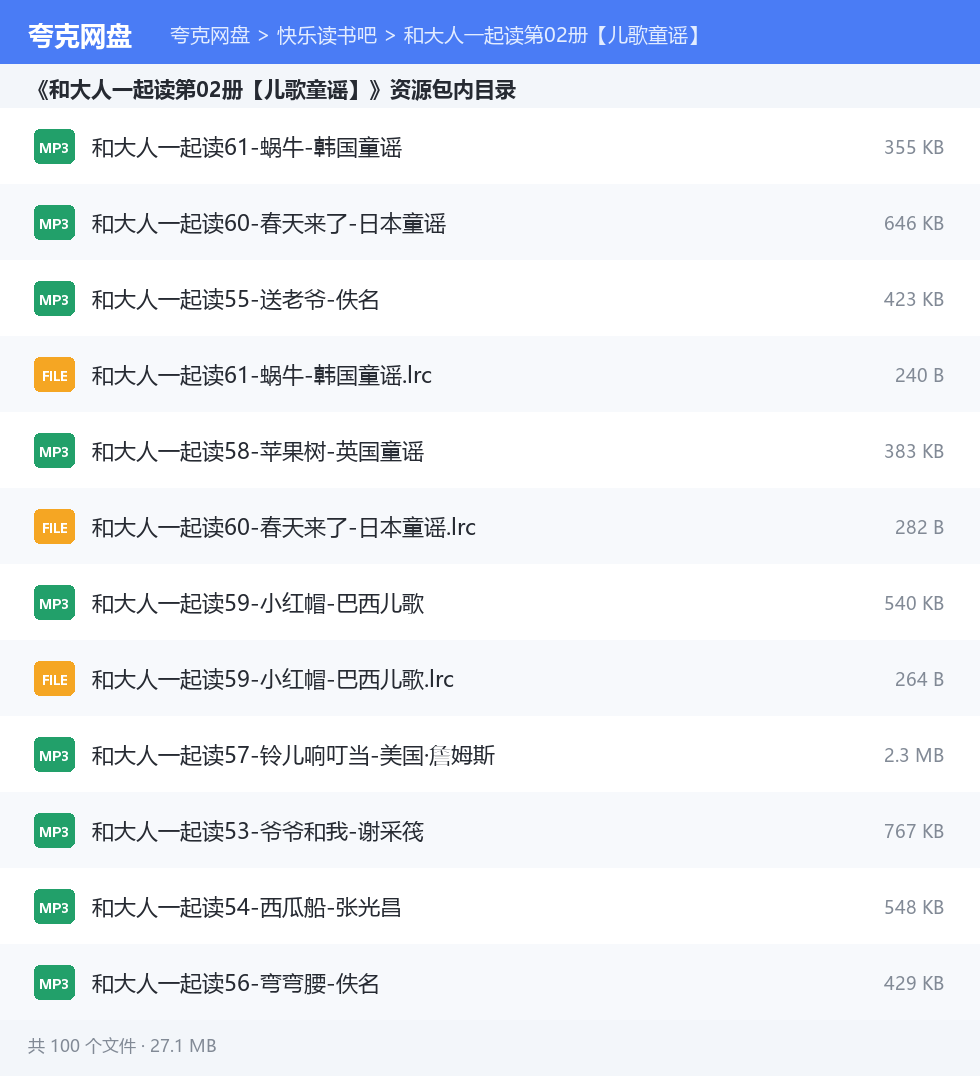Navigate to 快乐读书吧 breadcrumb folder
Screen dimensions: 980x1076
coord(327,36)
